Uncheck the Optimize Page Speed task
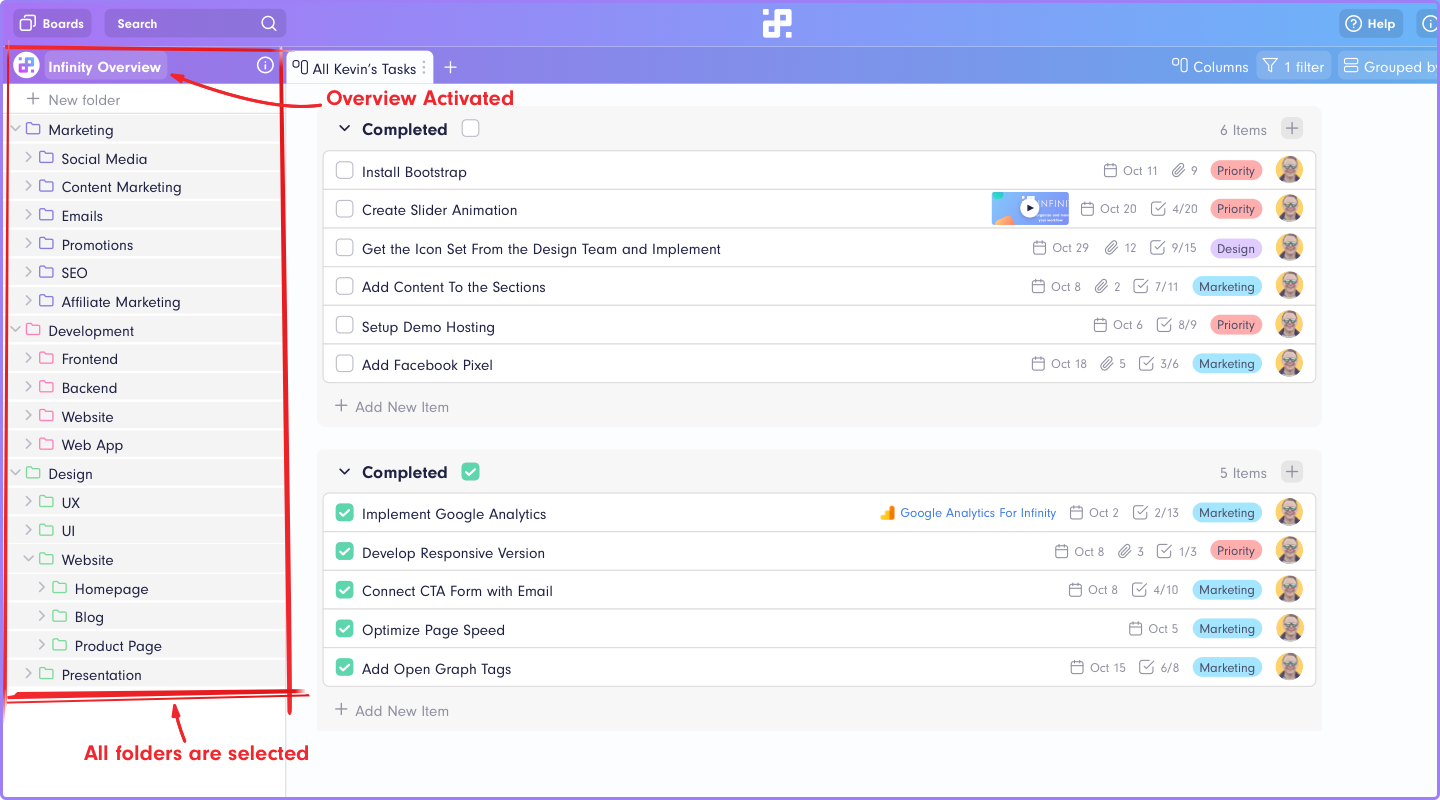The height and width of the screenshot is (800, 1440). pyautogui.click(x=345, y=629)
